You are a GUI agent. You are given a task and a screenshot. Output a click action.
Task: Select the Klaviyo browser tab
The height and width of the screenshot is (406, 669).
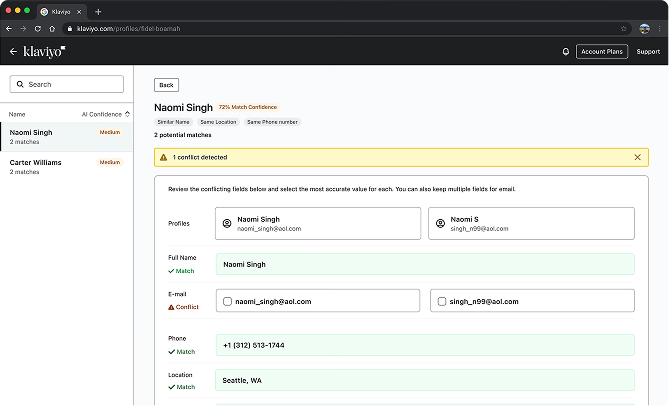pos(62,12)
